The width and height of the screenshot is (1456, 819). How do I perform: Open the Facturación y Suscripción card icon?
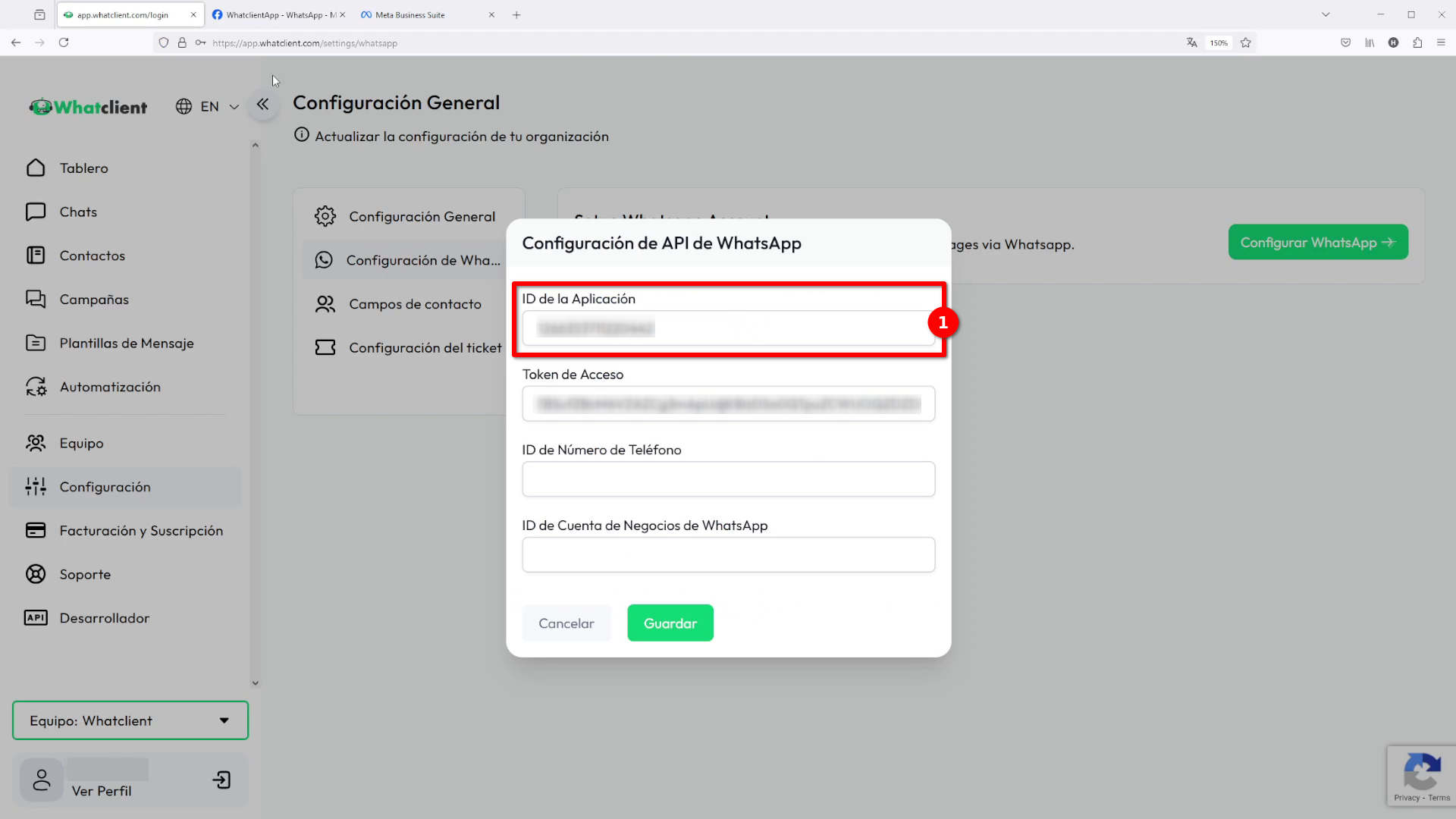[x=36, y=531]
